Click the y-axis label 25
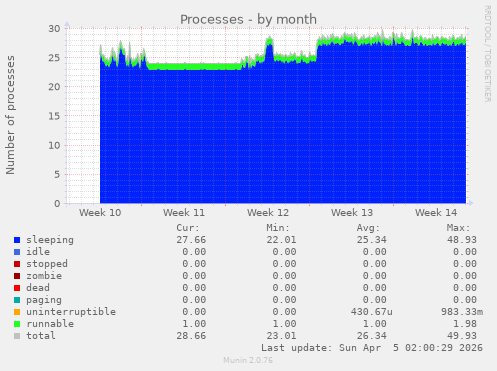 tap(54, 58)
